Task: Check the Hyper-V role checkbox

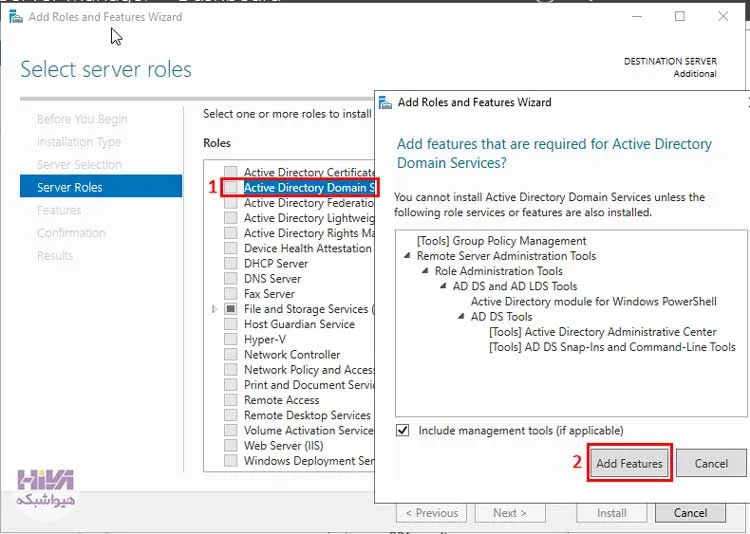Action: tap(231, 339)
